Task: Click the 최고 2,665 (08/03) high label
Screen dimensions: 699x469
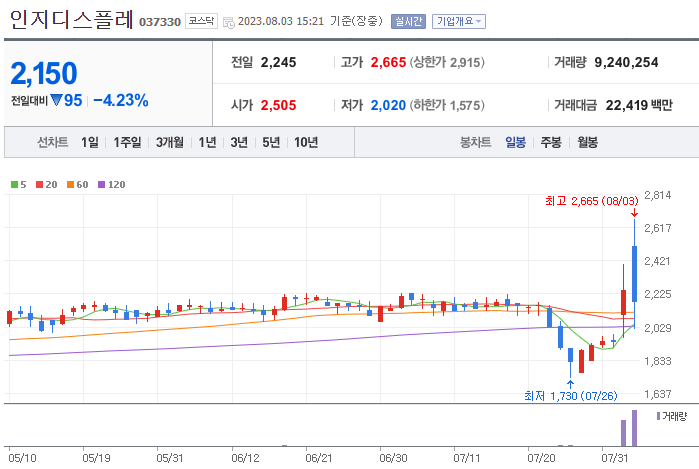Action: [592, 201]
